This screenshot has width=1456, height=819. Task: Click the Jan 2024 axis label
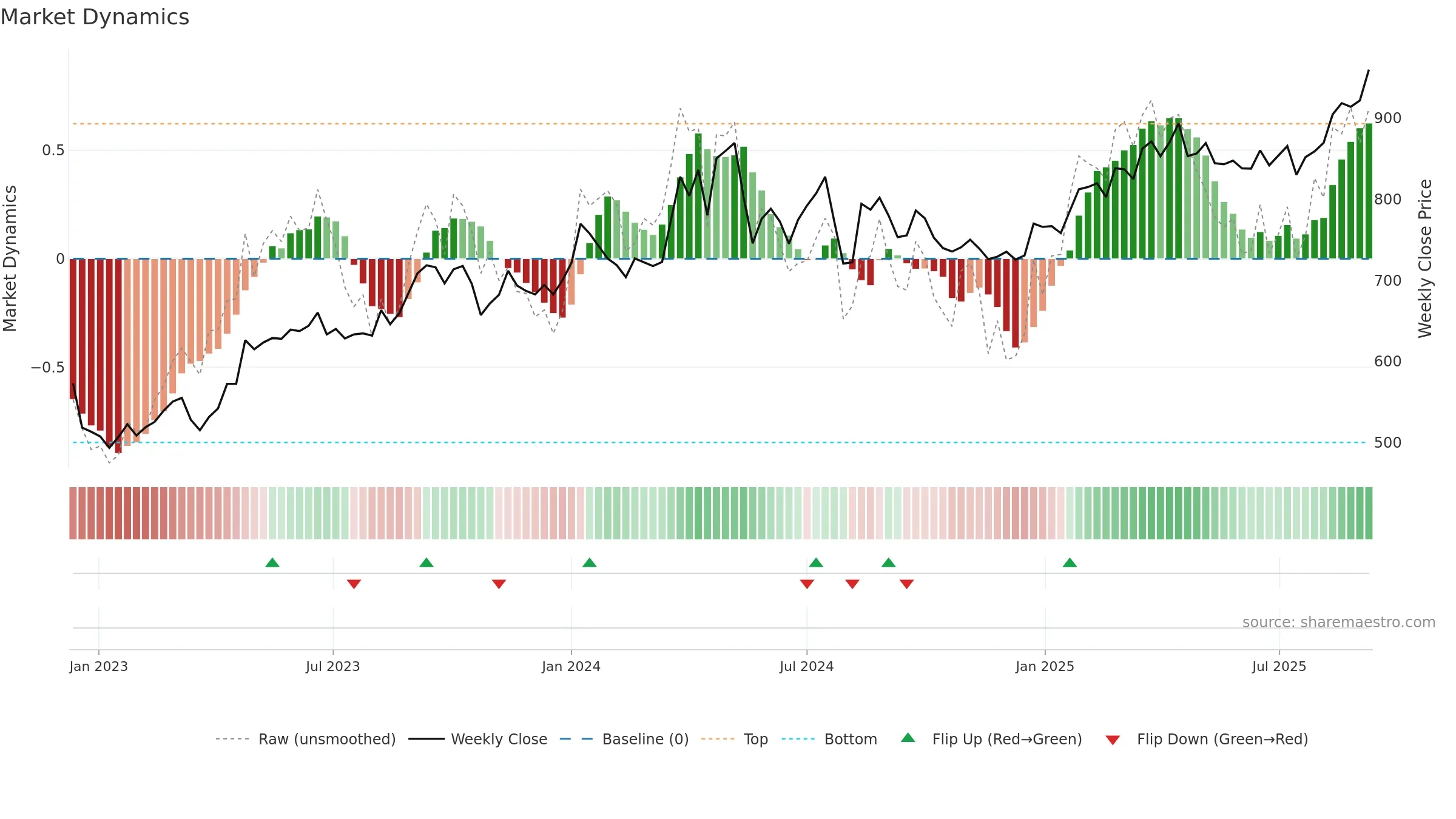571,666
